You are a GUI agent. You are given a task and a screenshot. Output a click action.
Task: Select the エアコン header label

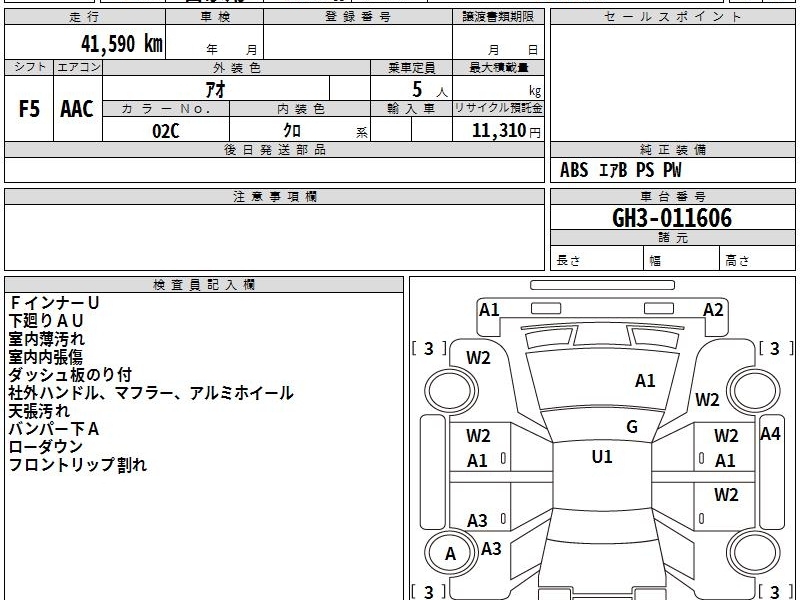point(78,67)
